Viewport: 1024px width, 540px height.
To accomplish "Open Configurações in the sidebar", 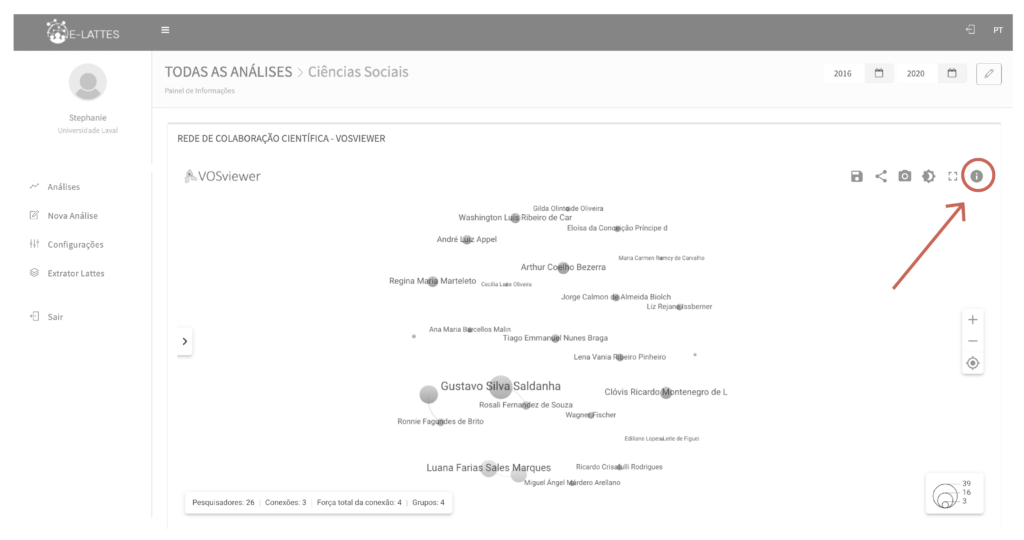I will [75, 244].
